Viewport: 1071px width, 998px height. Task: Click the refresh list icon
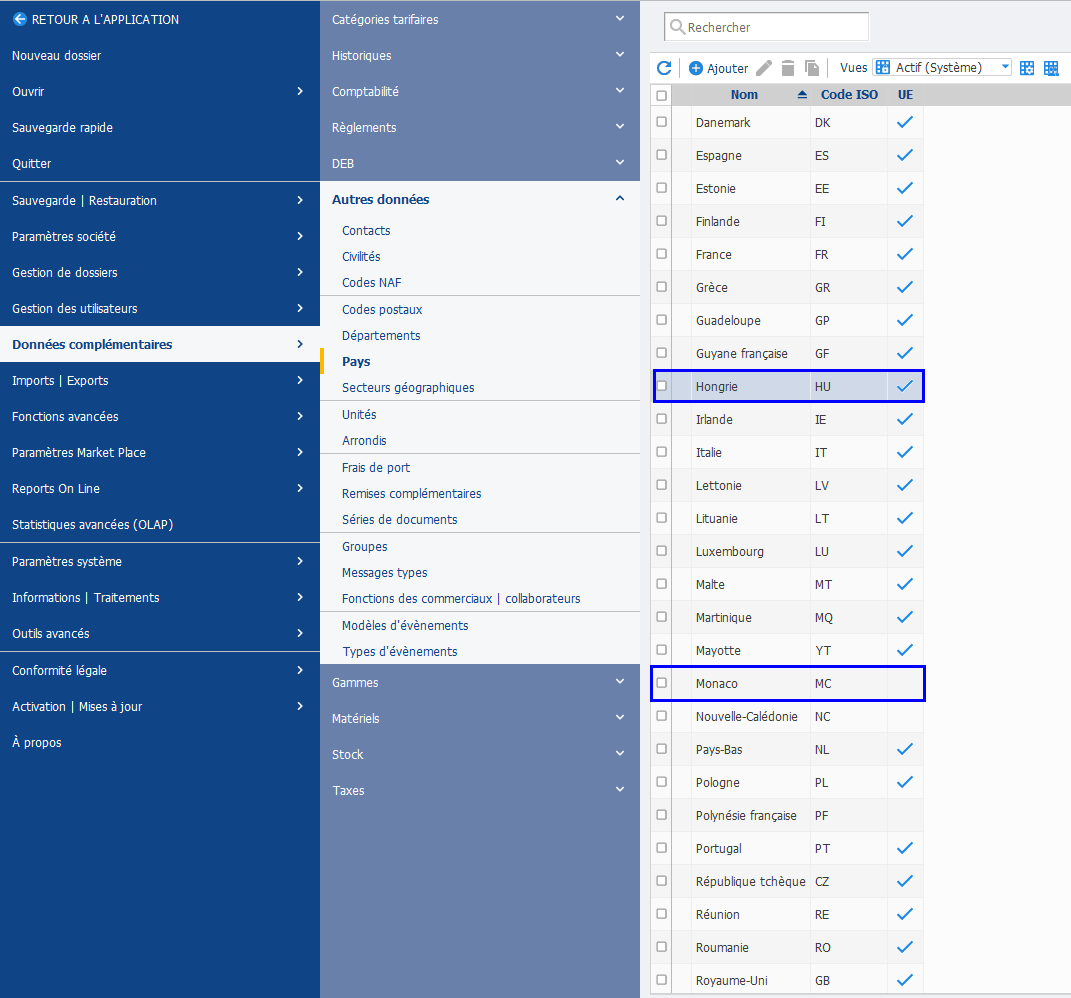point(664,68)
